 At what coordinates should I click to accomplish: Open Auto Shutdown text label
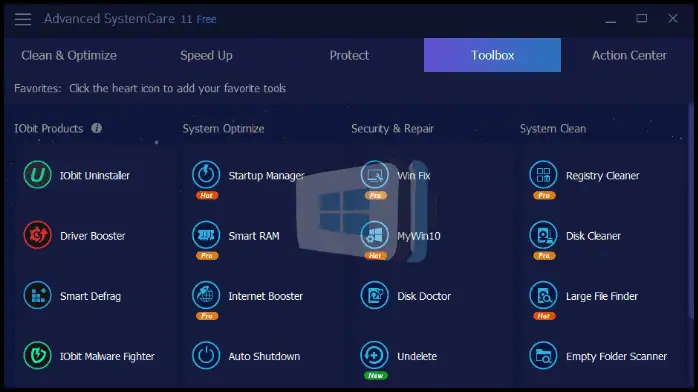pyautogui.click(x=264, y=356)
